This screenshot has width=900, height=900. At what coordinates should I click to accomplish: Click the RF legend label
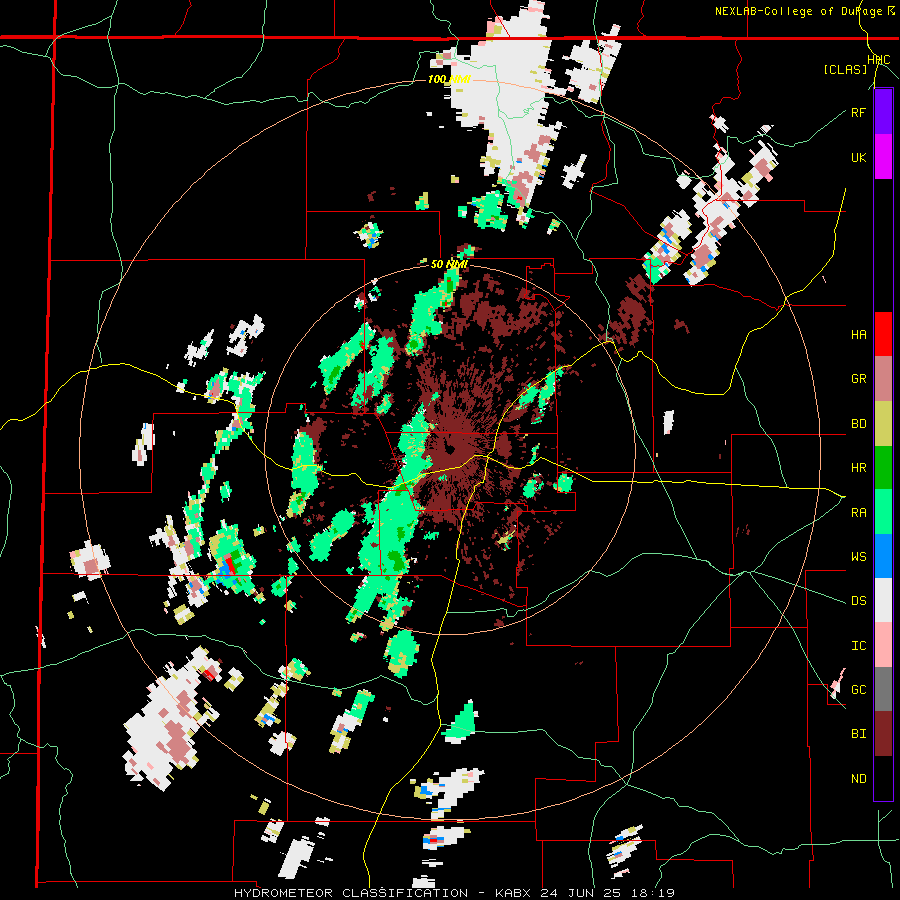coord(858,112)
